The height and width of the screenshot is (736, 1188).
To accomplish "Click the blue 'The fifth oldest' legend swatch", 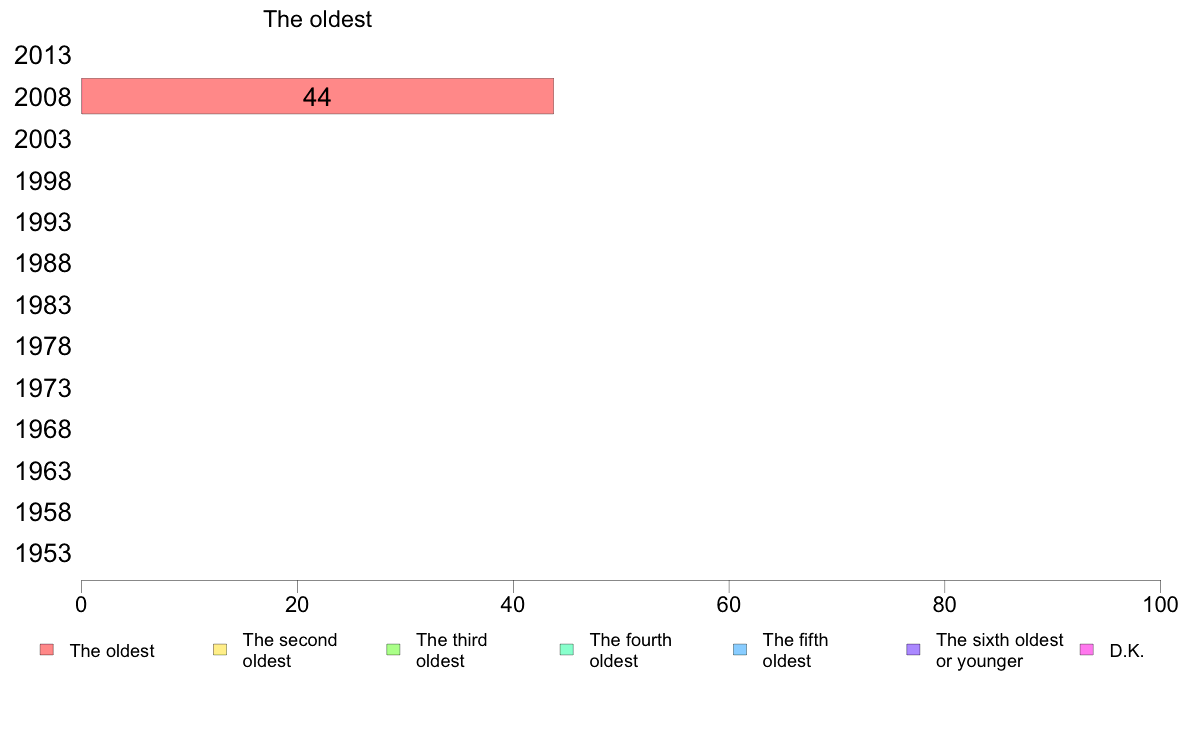I will coord(740,650).
